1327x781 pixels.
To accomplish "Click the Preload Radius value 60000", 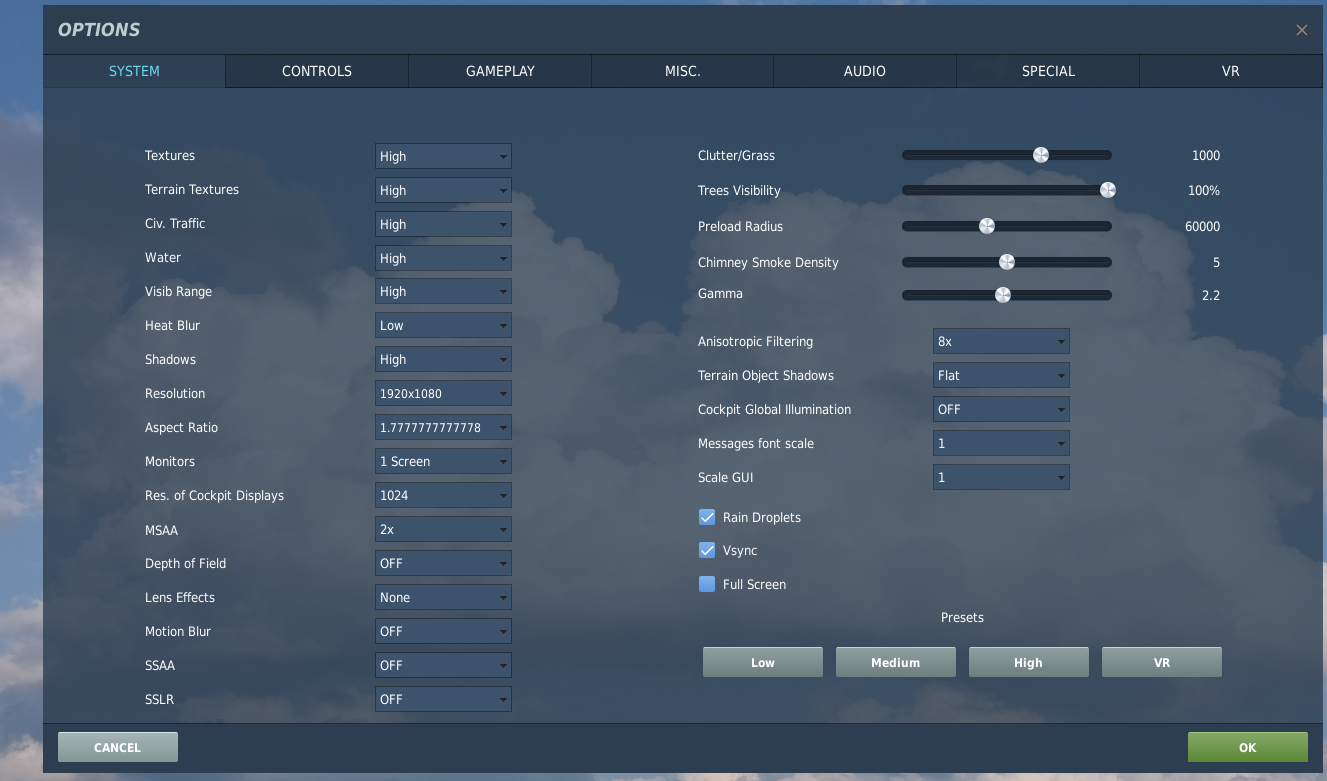I will (x=1203, y=226).
